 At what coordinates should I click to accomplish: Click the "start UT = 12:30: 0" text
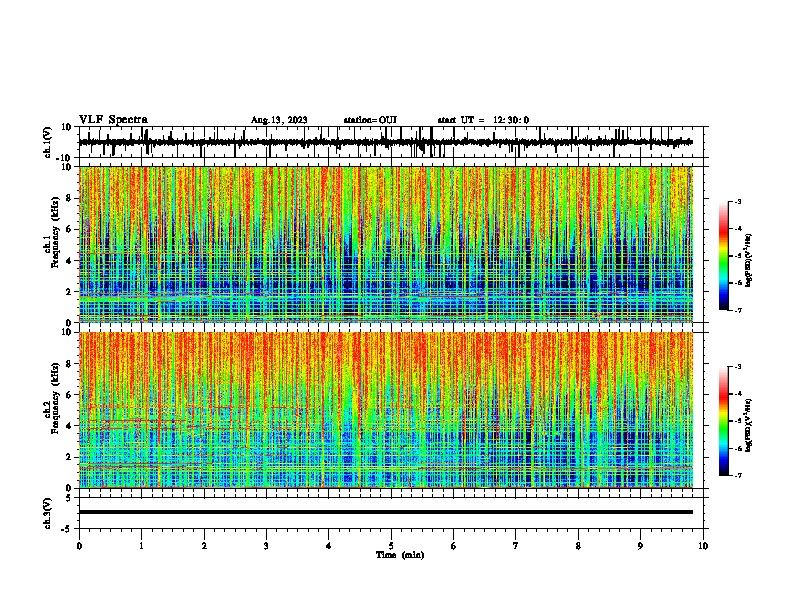pos(483,120)
